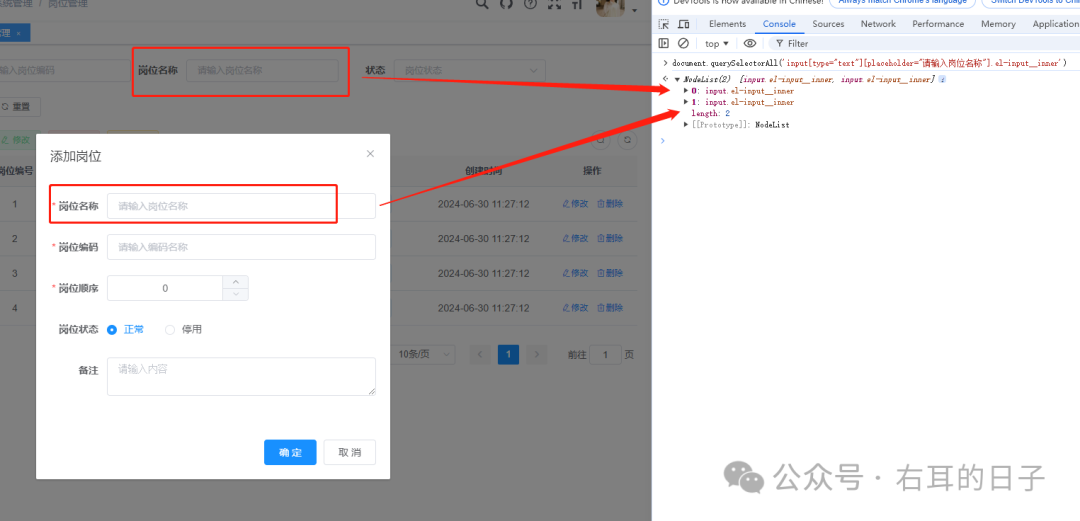Open the Application tab in DevTools

1055,24
